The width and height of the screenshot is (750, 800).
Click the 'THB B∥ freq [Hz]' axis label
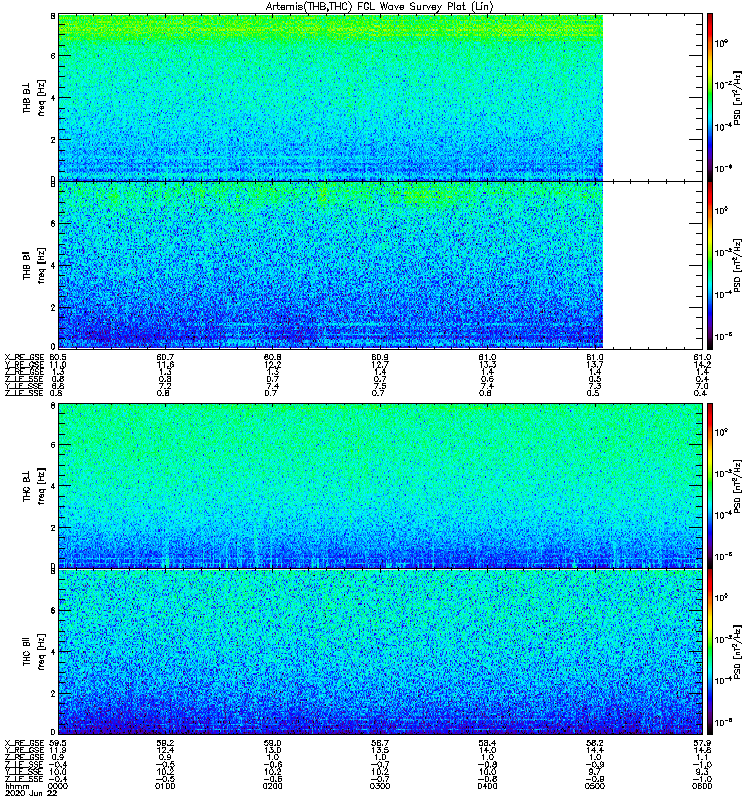click(34, 265)
